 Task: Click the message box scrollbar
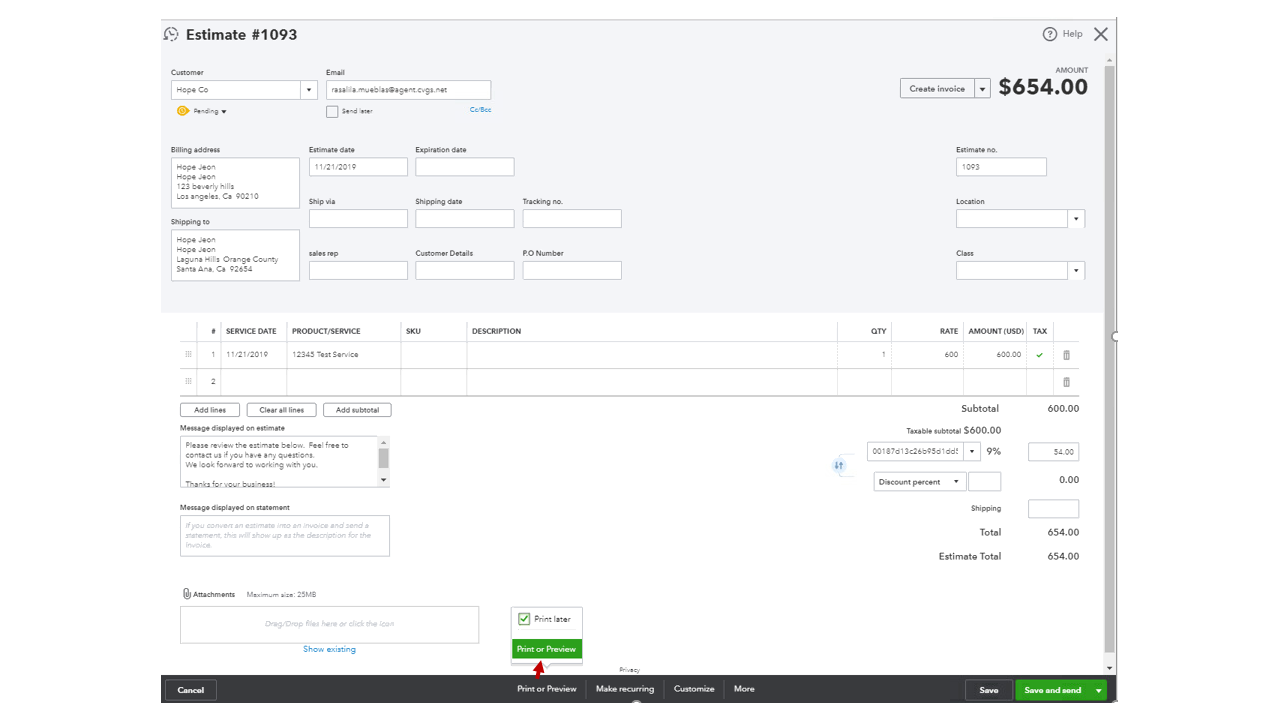pyautogui.click(x=383, y=460)
